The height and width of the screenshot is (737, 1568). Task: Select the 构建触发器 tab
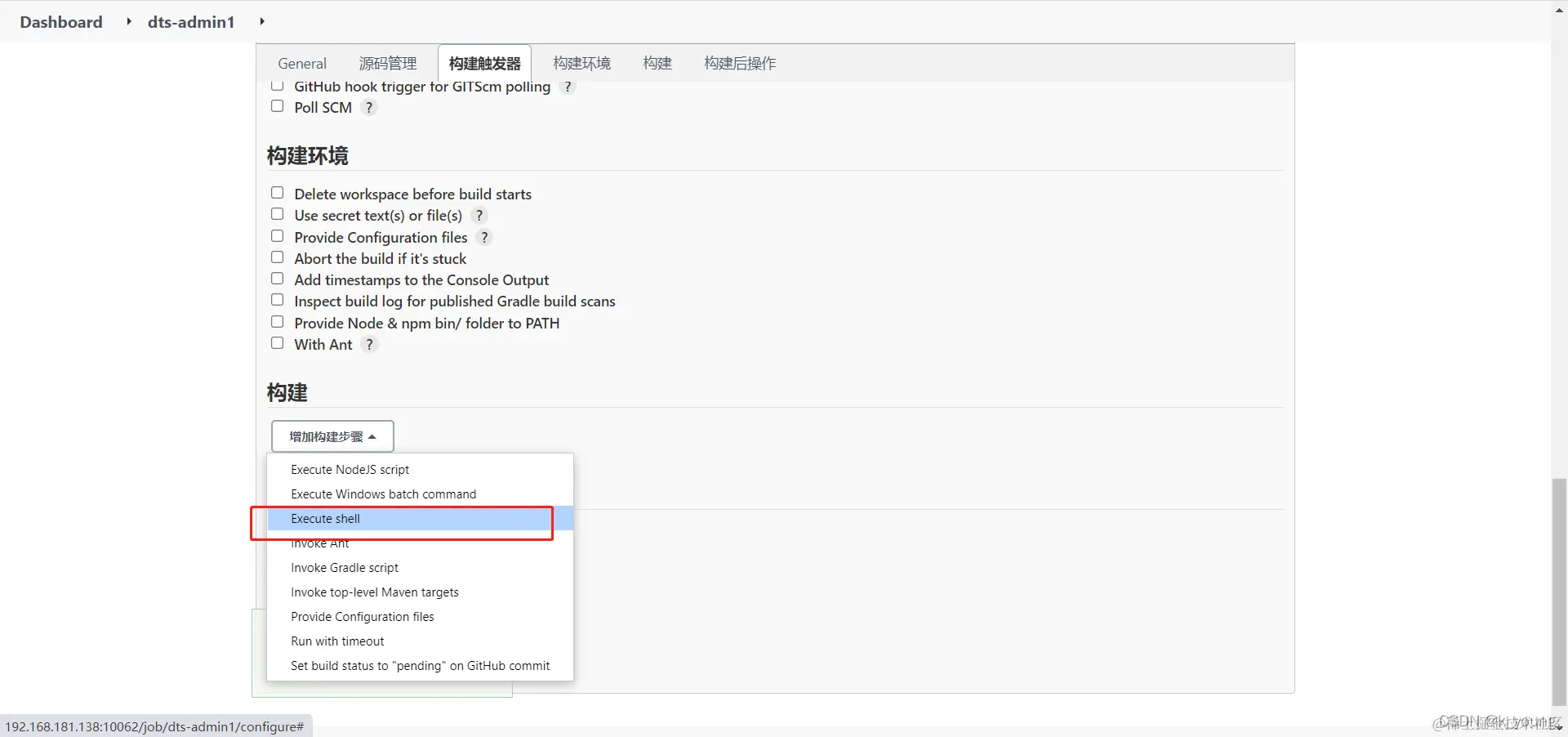[484, 64]
